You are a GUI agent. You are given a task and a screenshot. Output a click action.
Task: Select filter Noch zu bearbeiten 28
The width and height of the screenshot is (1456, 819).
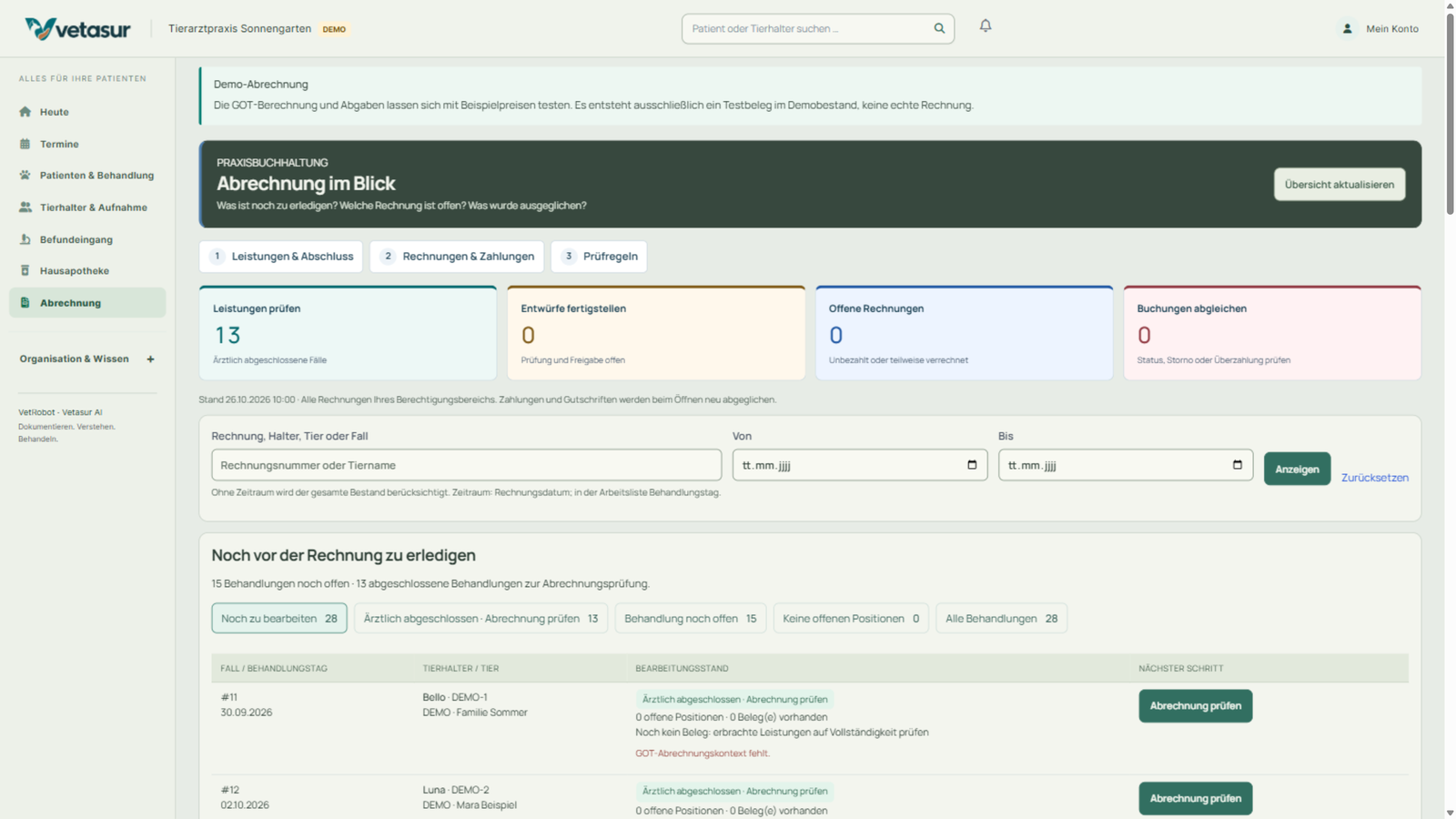click(279, 619)
